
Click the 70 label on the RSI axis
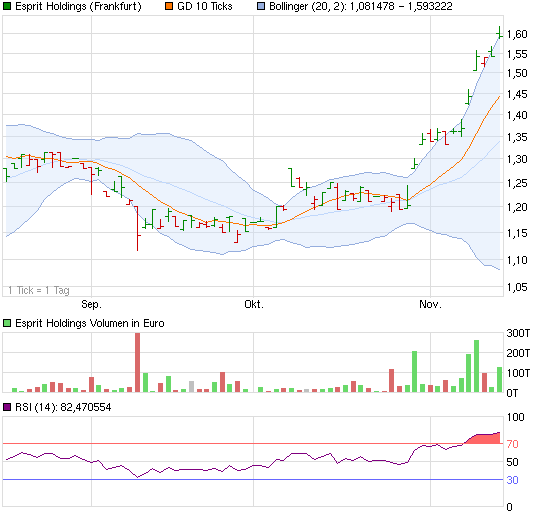point(512,444)
